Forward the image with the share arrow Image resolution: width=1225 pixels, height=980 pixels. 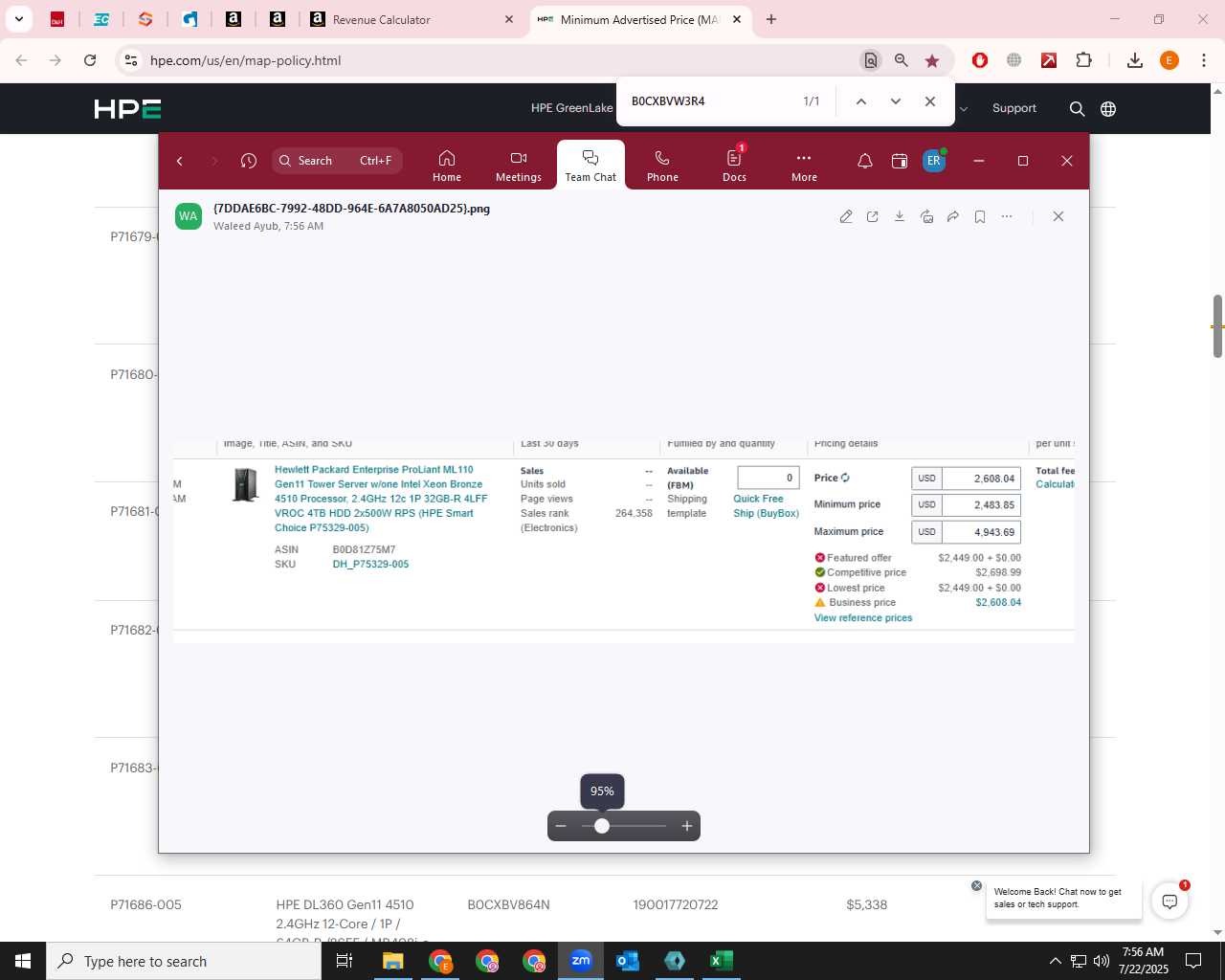click(953, 216)
